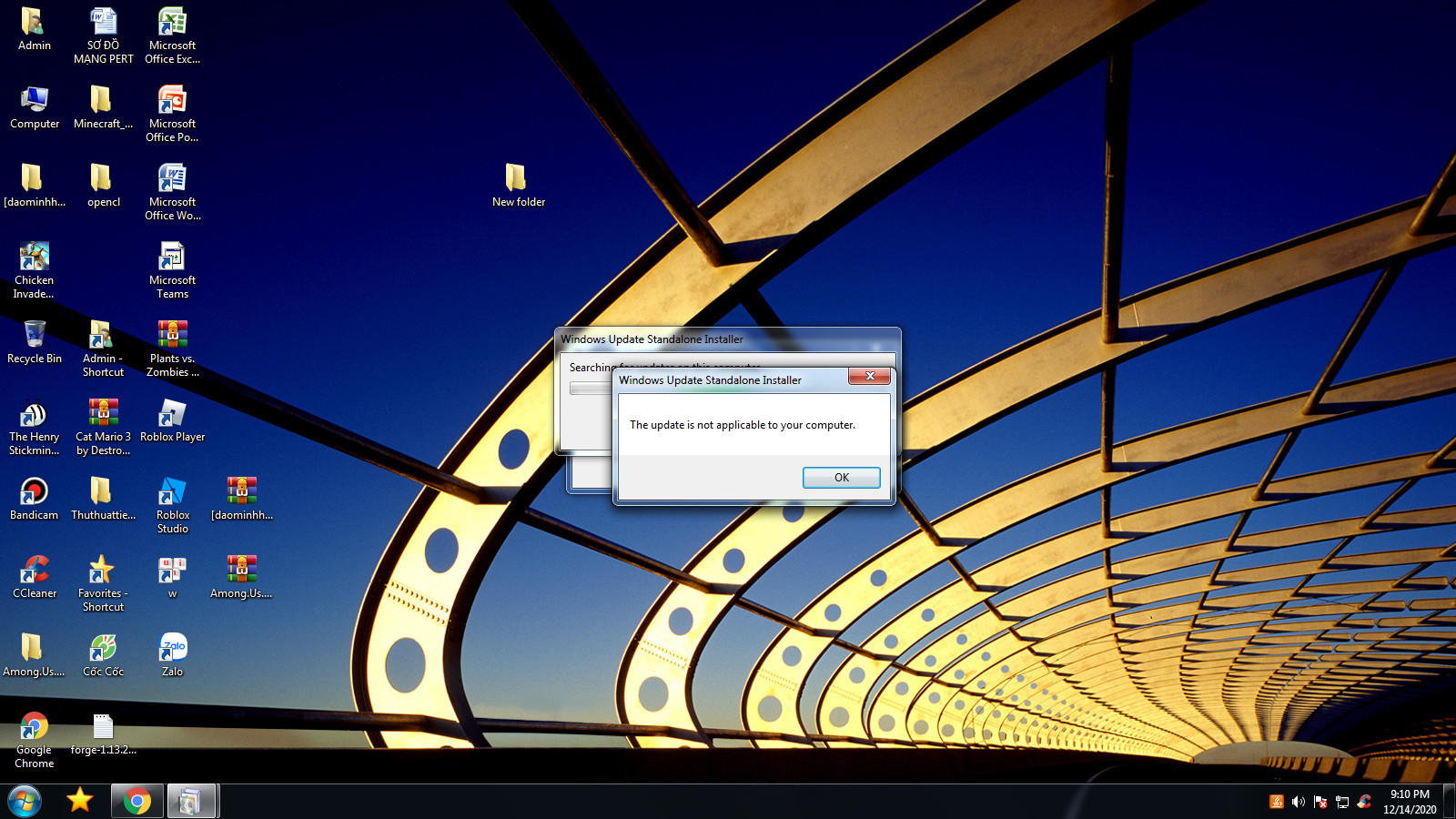Click Chrome in the taskbar
This screenshot has width=1456, height=819.
(x=137, y=801)
